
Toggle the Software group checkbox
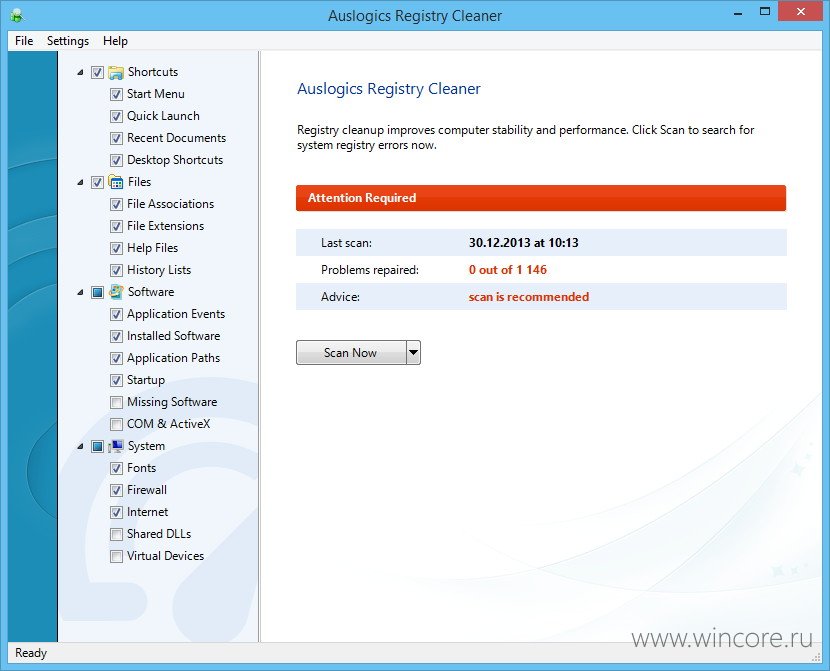(x=97, y=293)
